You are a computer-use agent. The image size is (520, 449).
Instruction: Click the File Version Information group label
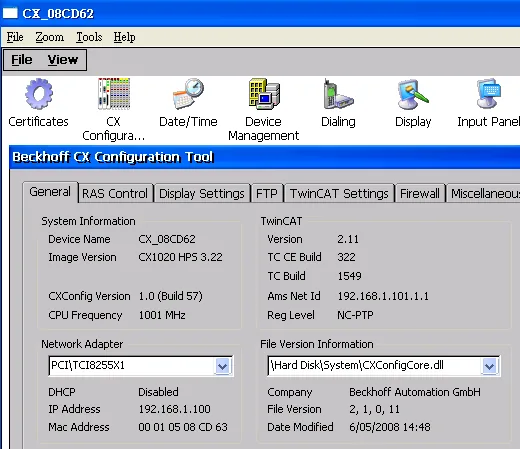point(317,344)
